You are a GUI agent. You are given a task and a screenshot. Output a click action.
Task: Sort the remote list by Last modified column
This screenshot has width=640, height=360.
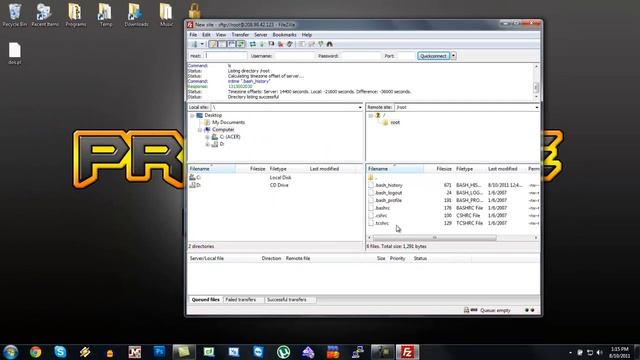pos(506,169)
